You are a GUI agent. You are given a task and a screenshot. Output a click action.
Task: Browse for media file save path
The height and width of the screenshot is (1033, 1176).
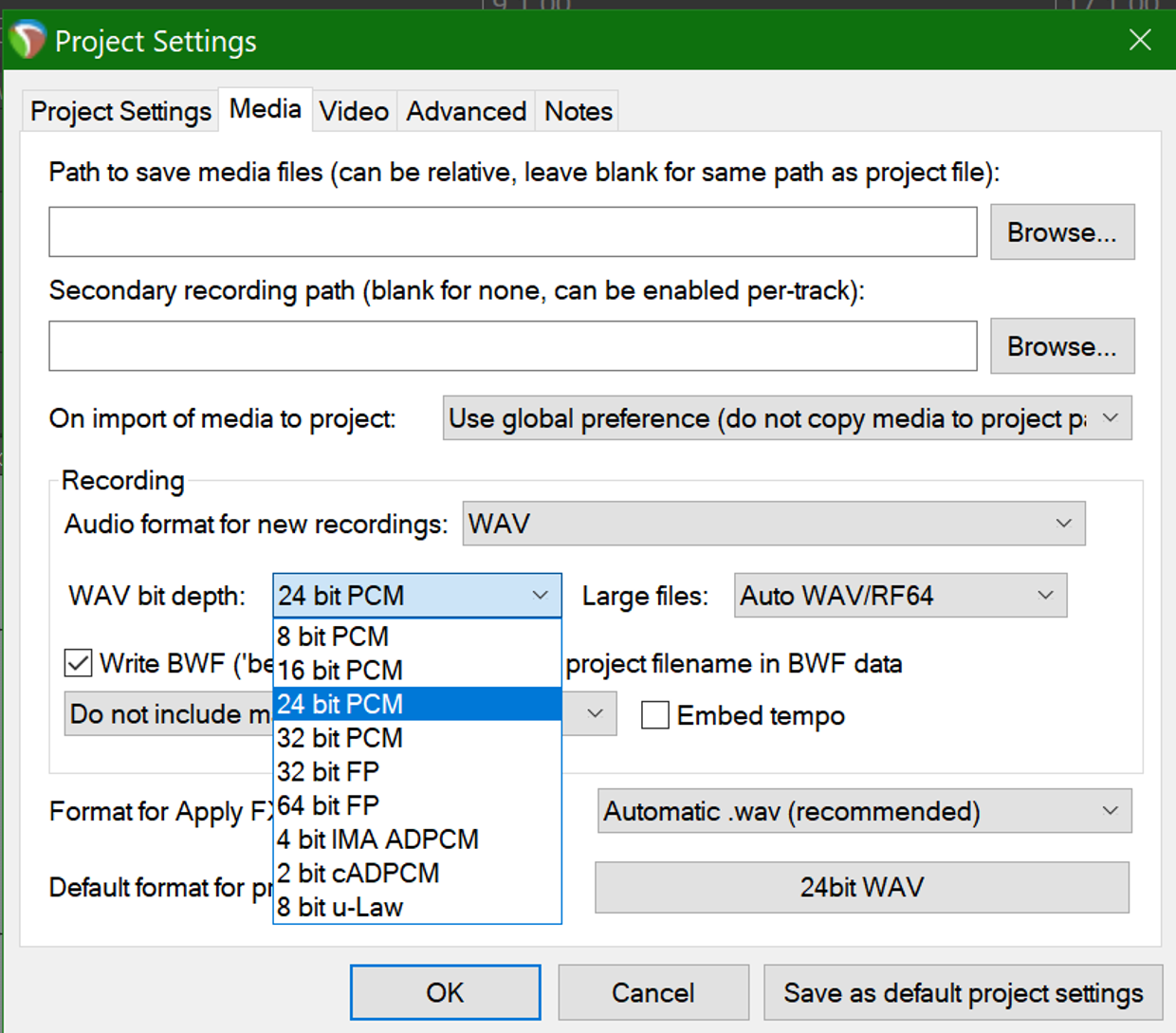pyautogui.click(x=1061, y=231)
